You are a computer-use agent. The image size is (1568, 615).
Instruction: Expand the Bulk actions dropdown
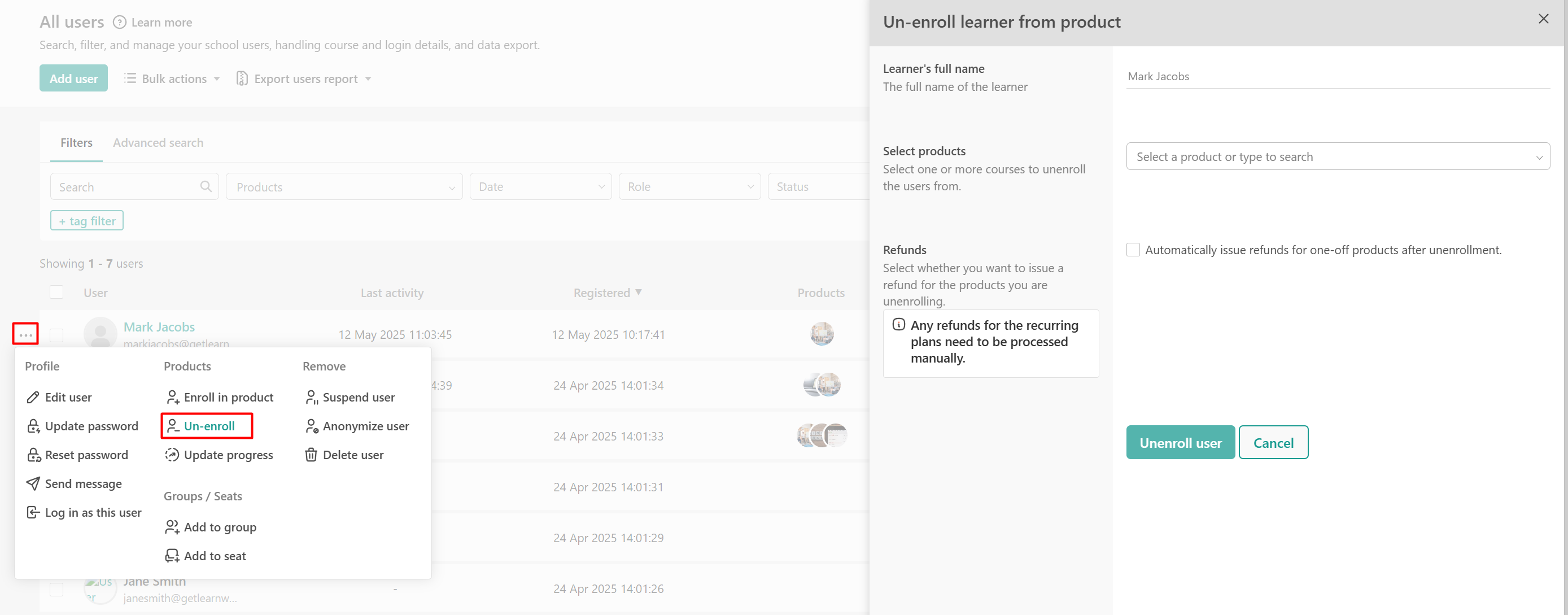[172, 78]
